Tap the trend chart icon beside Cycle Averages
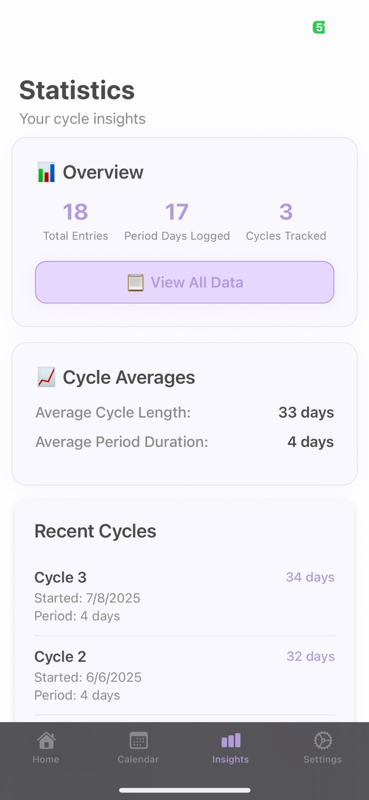 tap(46, 378)
